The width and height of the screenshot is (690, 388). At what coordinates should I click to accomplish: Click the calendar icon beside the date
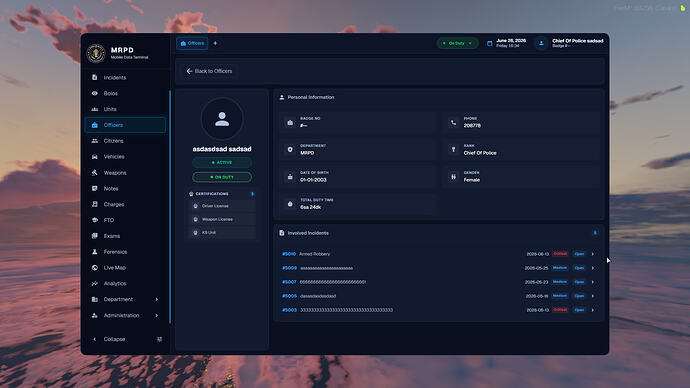[489, 43]
